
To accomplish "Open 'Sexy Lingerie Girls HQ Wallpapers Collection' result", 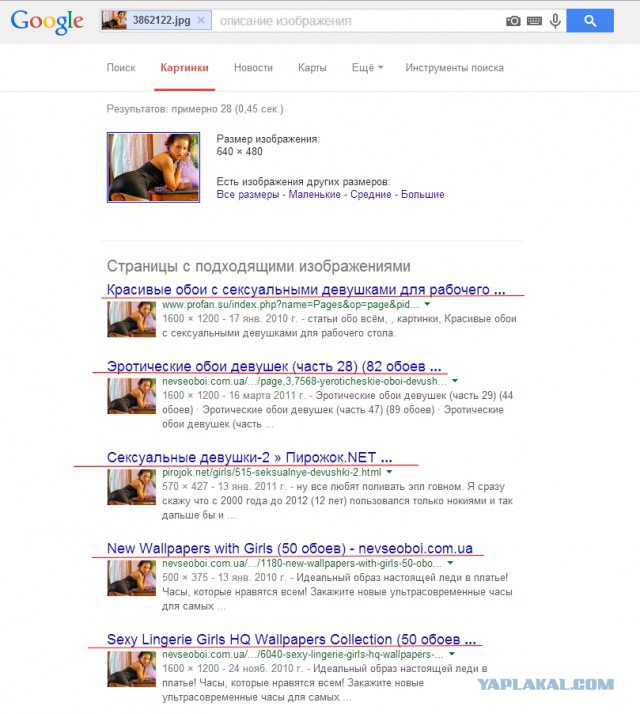I will [x=292, y=639].
